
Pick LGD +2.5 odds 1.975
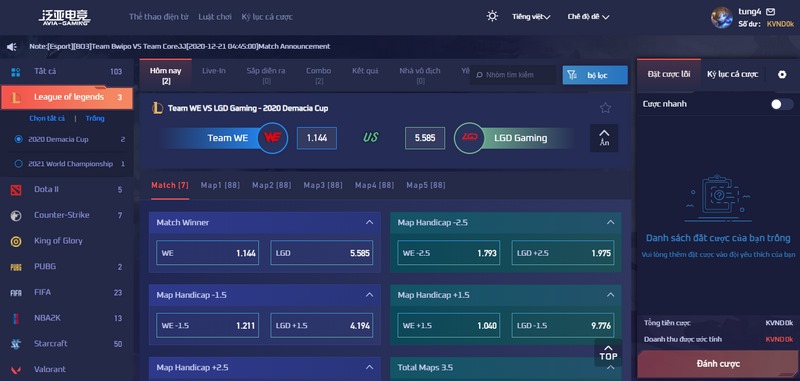563,253
